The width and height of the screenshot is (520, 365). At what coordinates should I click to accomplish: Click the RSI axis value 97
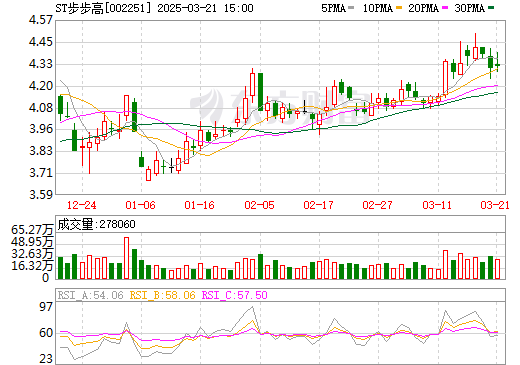[46, 307]
